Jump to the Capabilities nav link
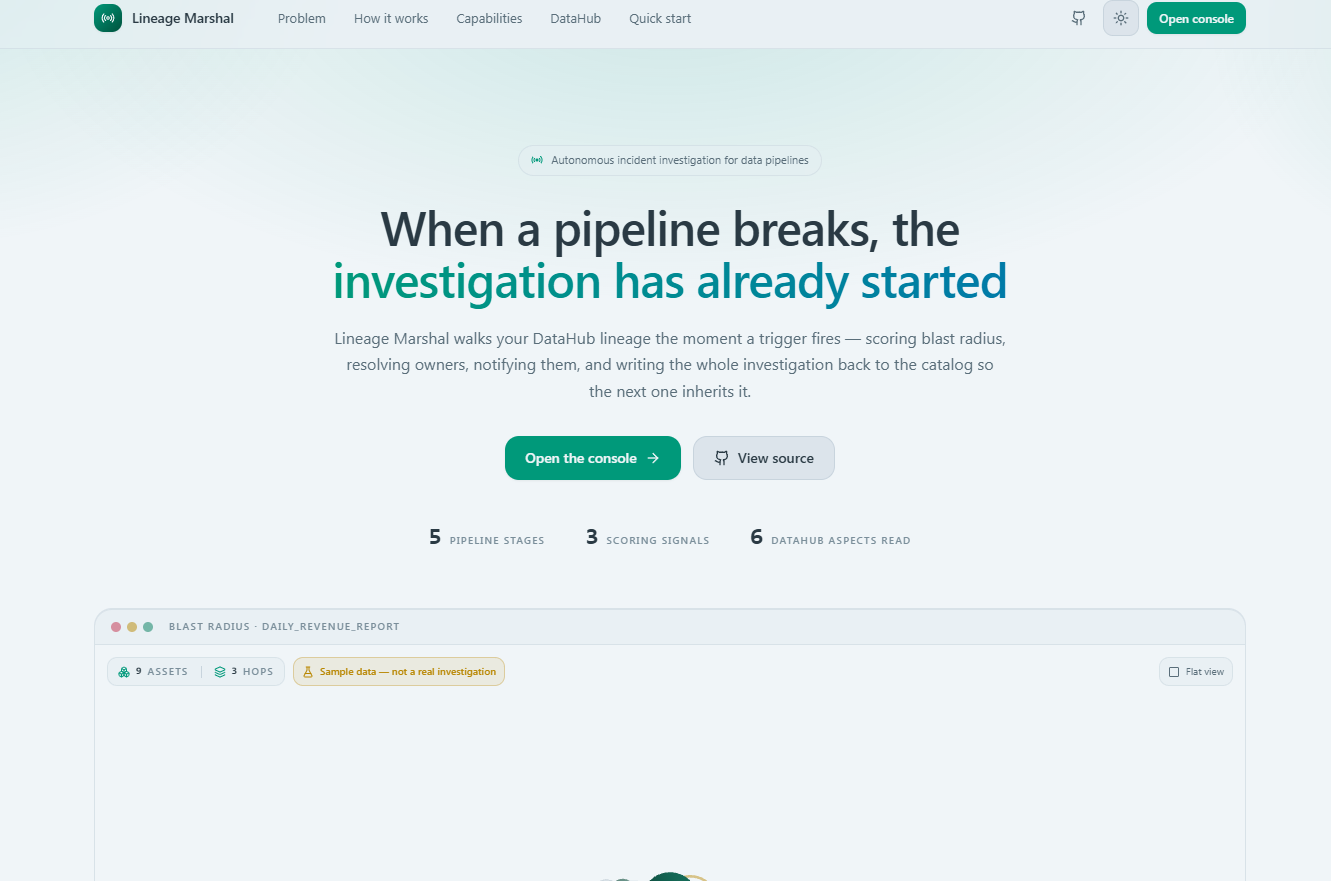 489,18
